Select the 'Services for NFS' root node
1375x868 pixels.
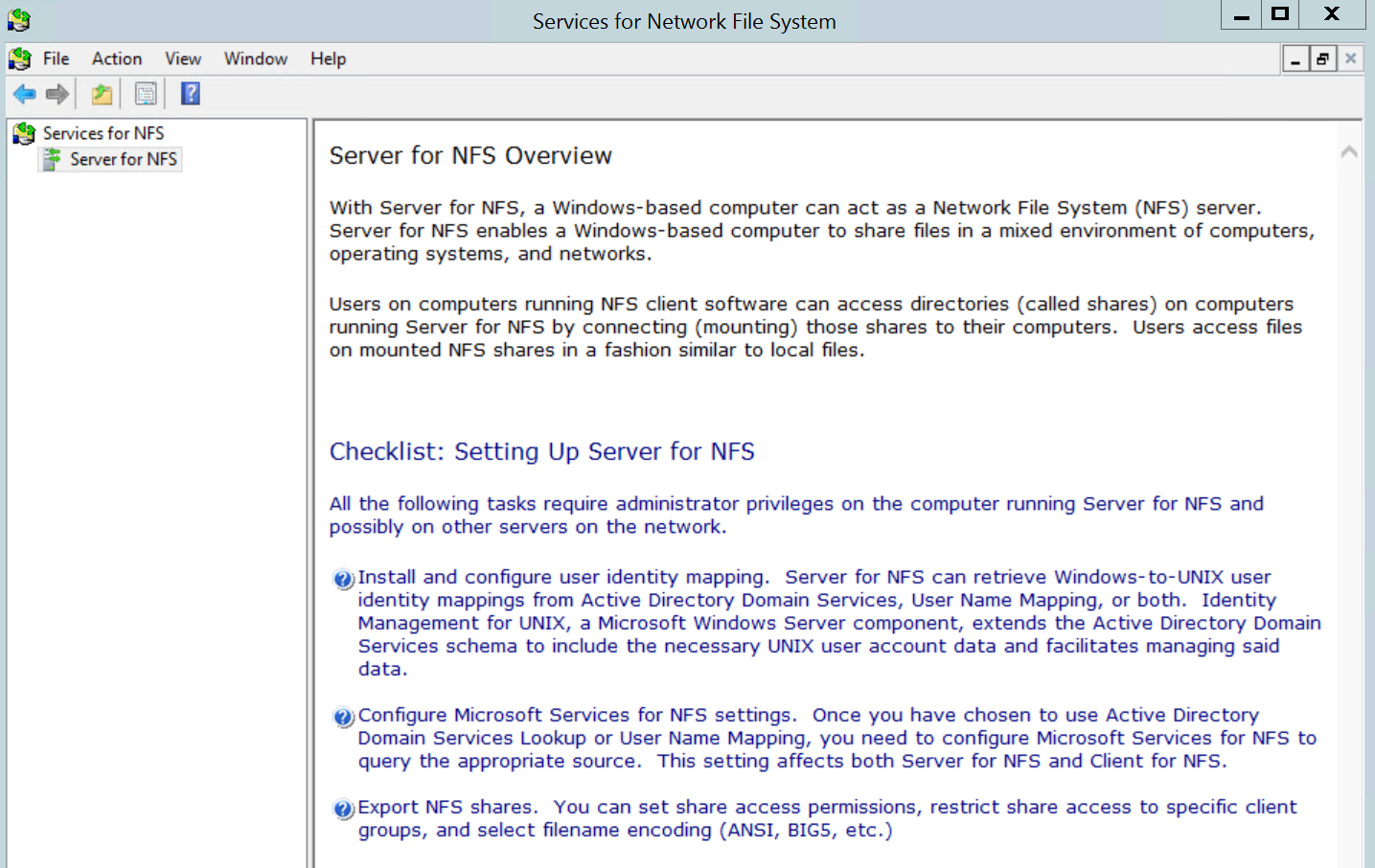pyautogui.click(x=103, y=133)
